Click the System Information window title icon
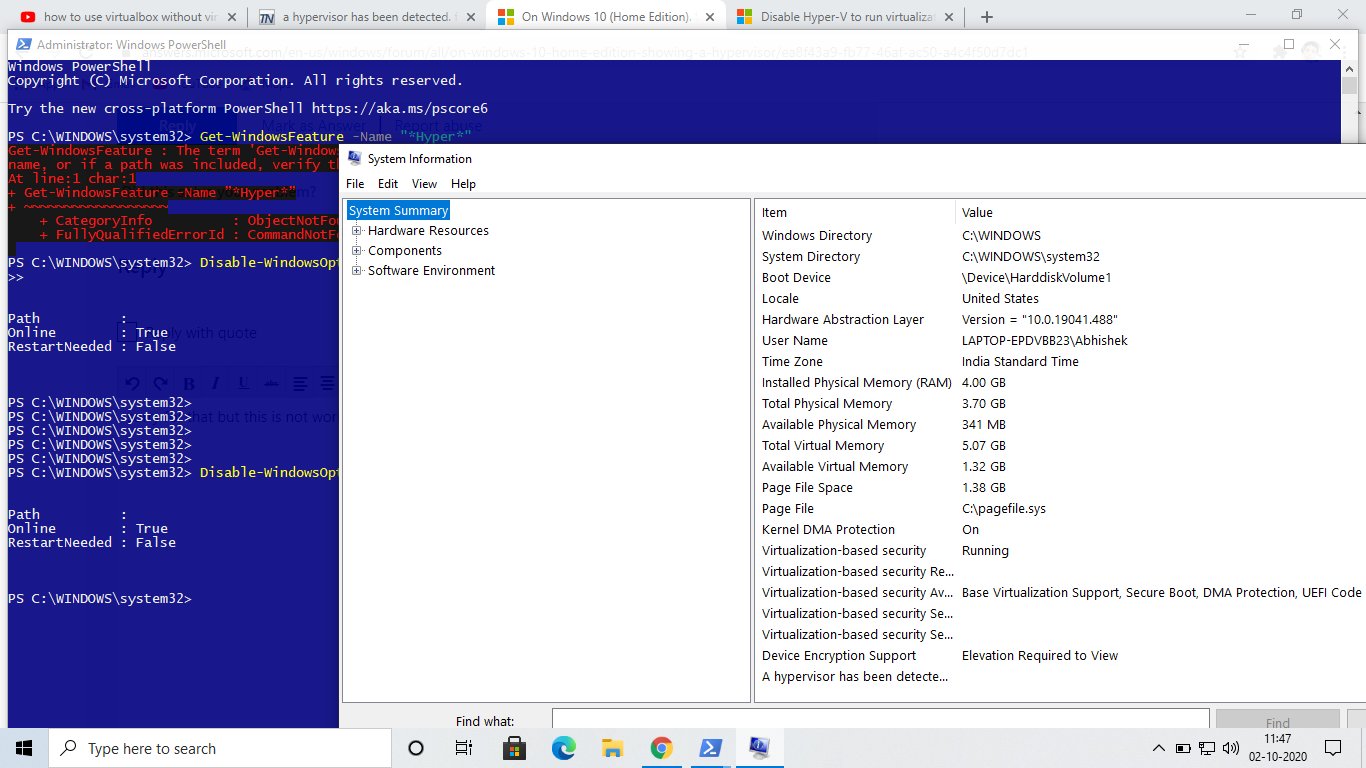 pyautogui.click(x=354, y=158)
